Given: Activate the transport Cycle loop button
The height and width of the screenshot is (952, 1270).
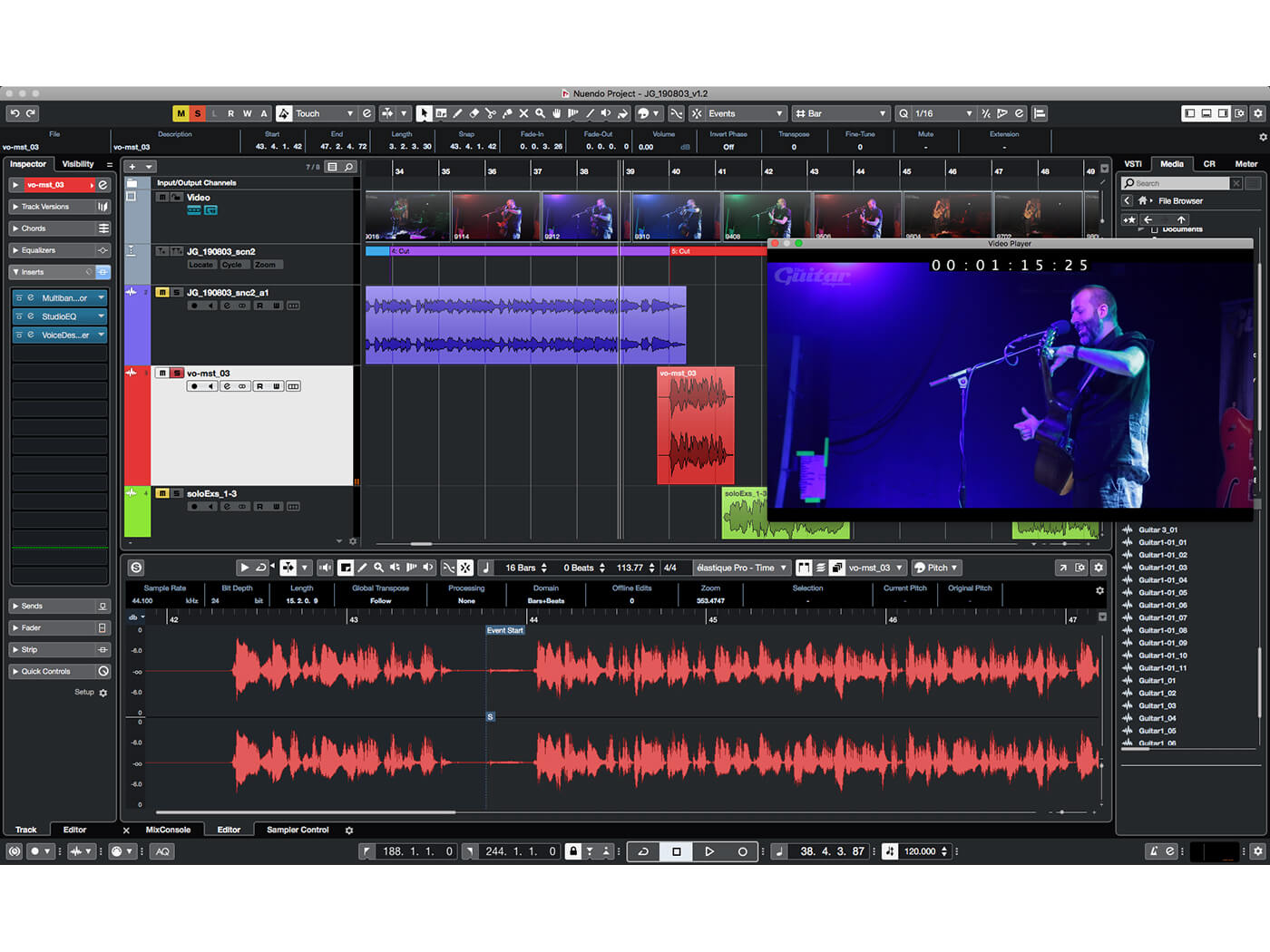Looking at the screenshot, I should (643, 851).
